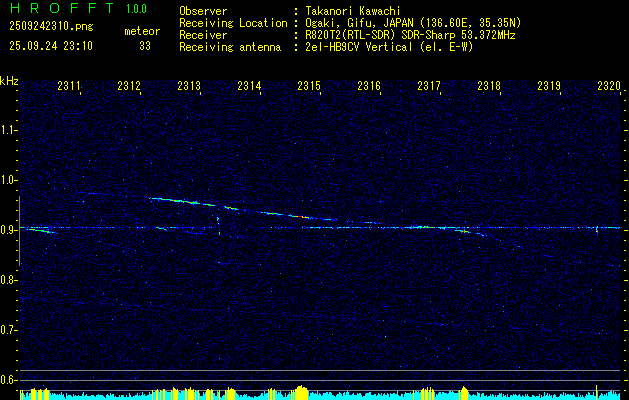Click the 0.8 kHz frequency label
This screenshot has height=400, width=629.
[x=9, y=280]
